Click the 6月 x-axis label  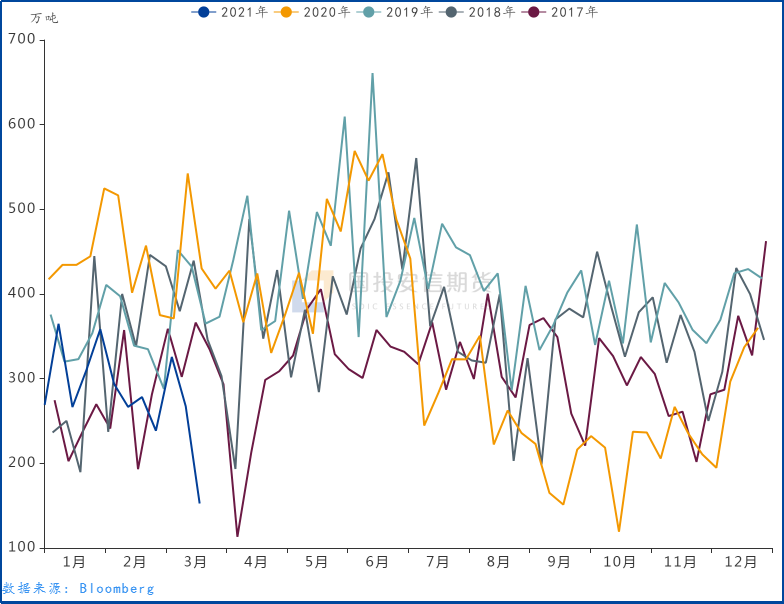click(377, 562)
